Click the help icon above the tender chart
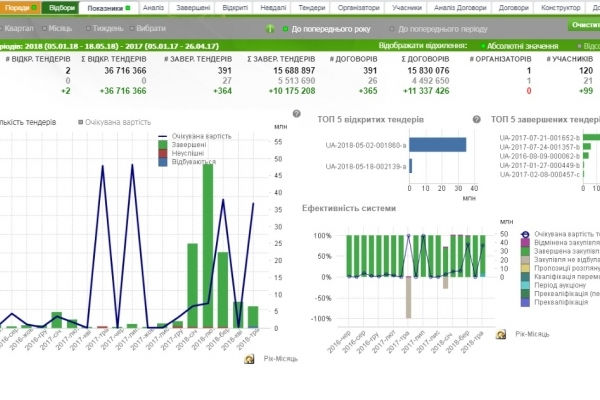600x400 pixels. pyautogui.click(x=297, y=114)
